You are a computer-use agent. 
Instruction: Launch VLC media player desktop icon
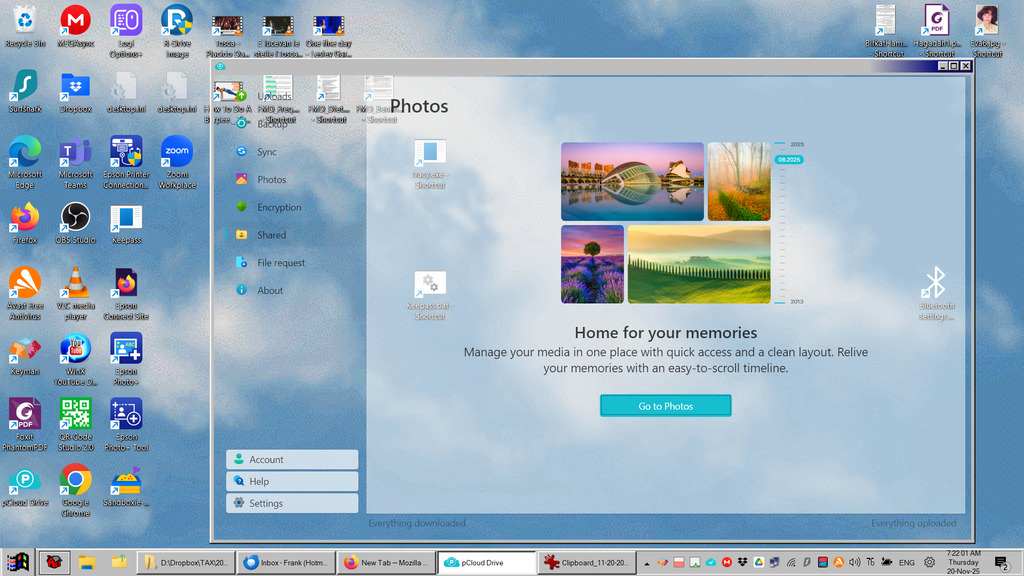tap(75, 285)
